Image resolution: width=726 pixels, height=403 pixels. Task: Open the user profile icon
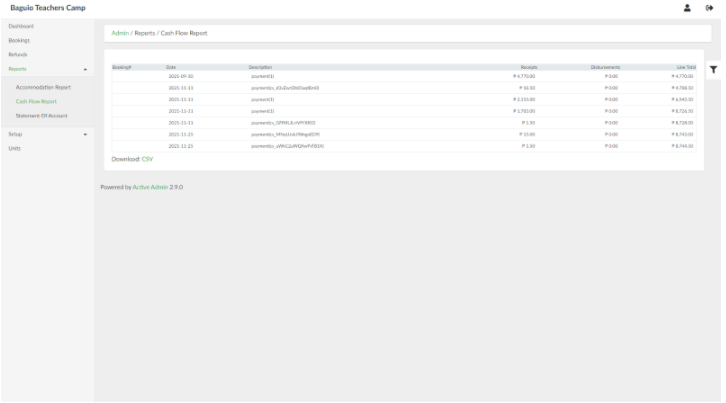687,8
